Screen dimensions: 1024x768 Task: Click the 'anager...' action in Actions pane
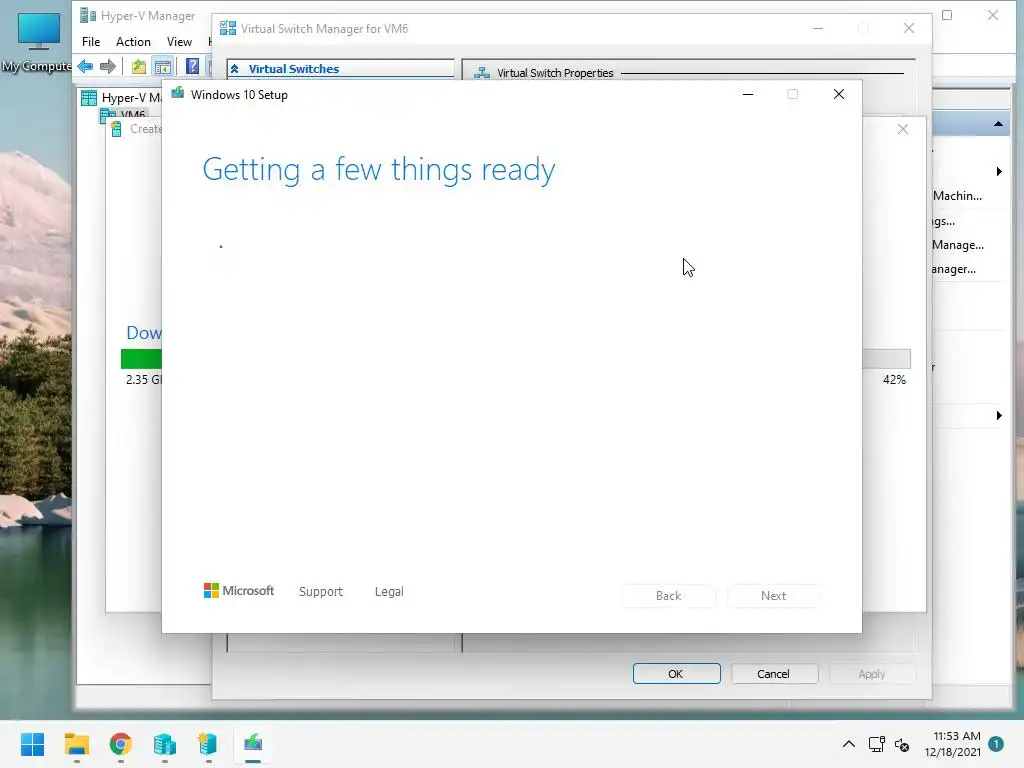point(953,269)
